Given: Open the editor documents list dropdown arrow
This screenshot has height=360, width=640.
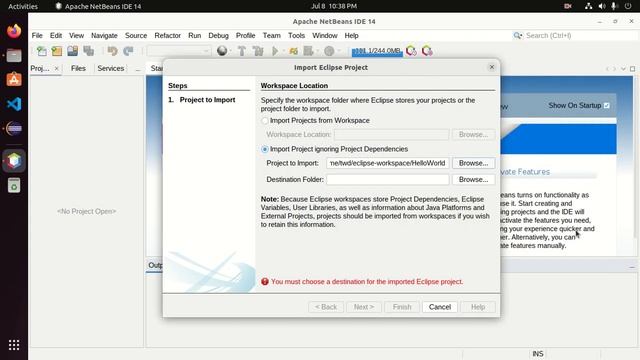Looking at the screenshot, I should (623, 69).
